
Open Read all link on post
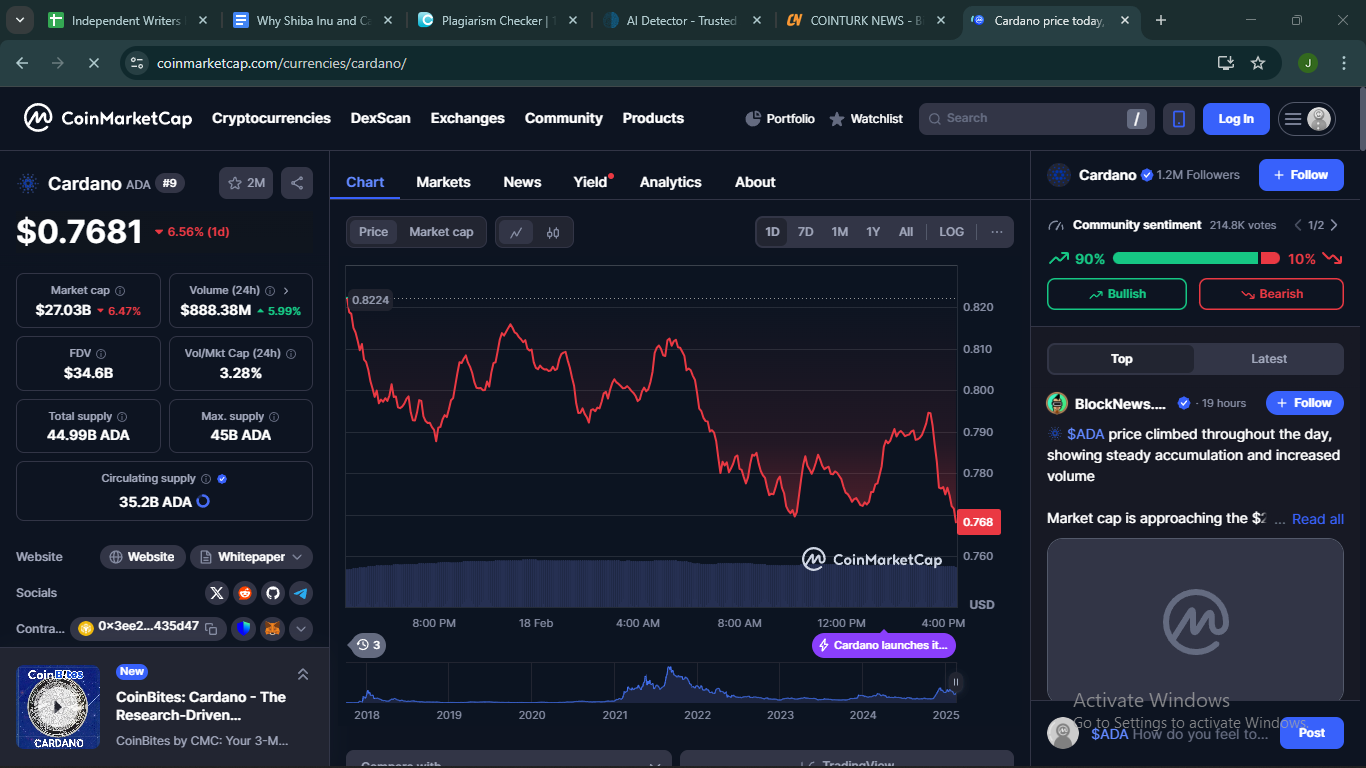(1318, 519)
